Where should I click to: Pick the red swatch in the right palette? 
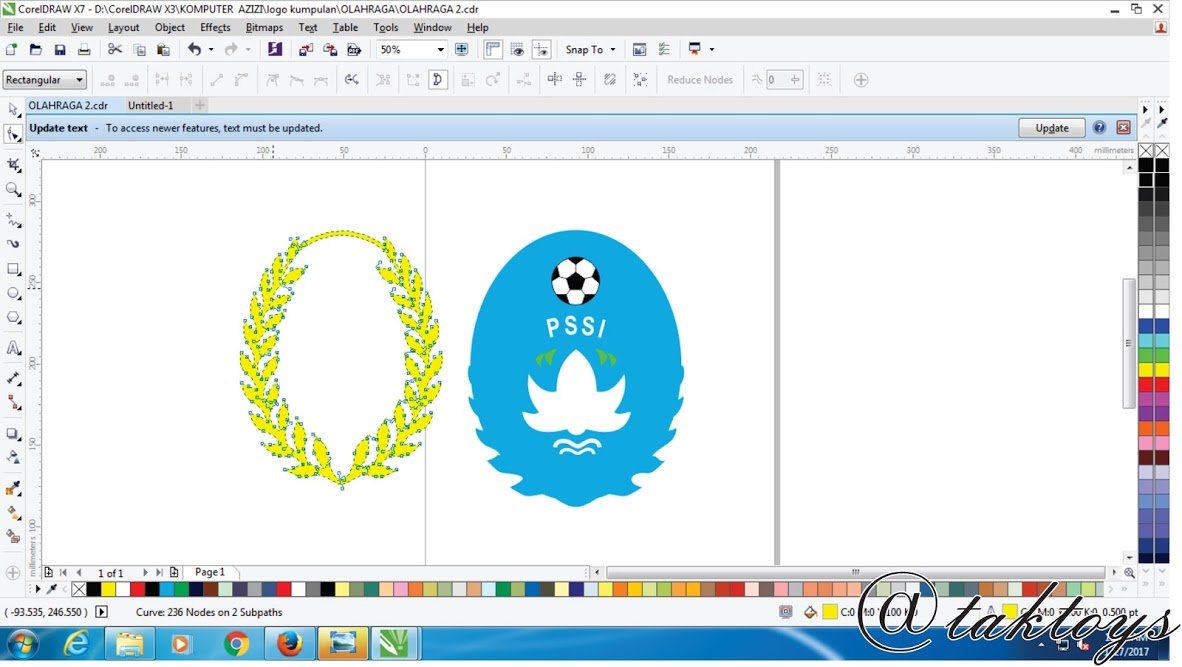[1146, 384]
